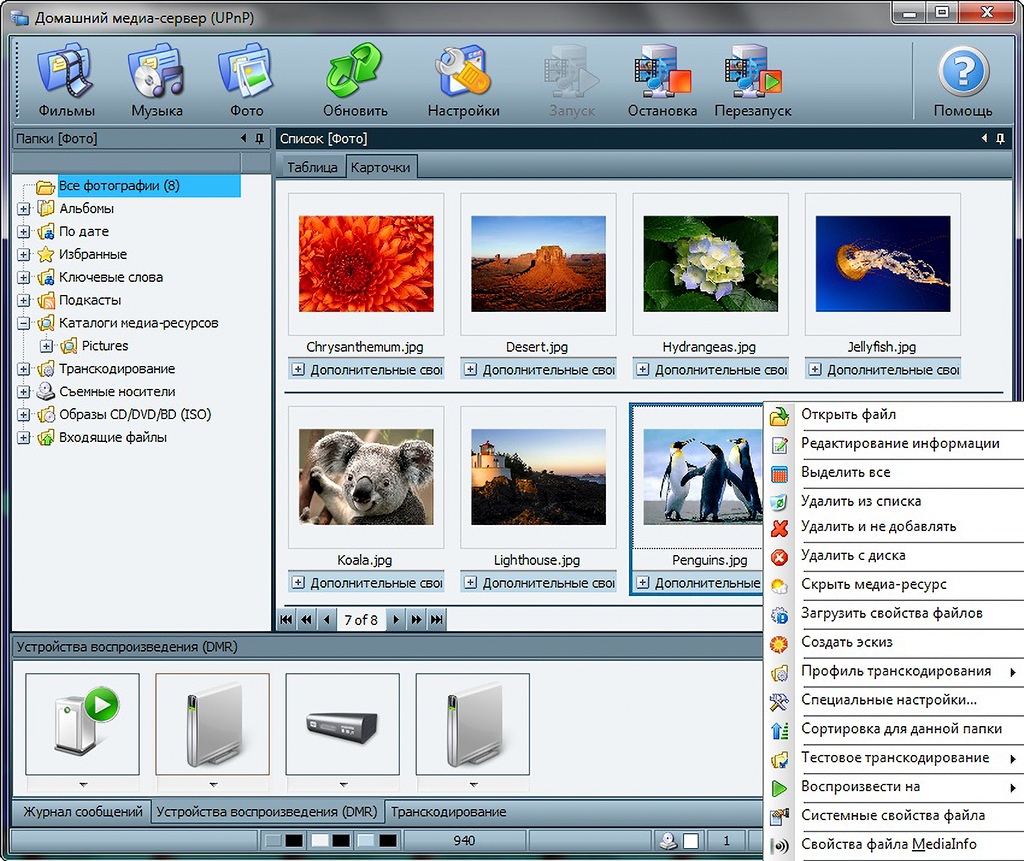Expand Дополнительные свойства under Chrysanthemum.jpg
The image size is (1024, 861).
coord(298,370)
